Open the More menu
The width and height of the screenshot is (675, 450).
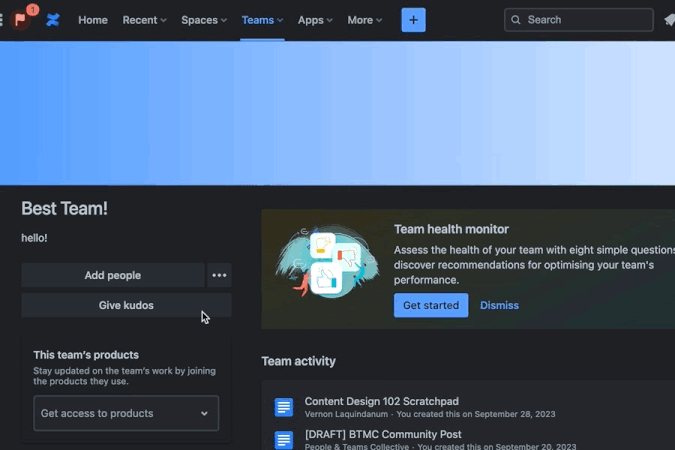pos(365,20)
